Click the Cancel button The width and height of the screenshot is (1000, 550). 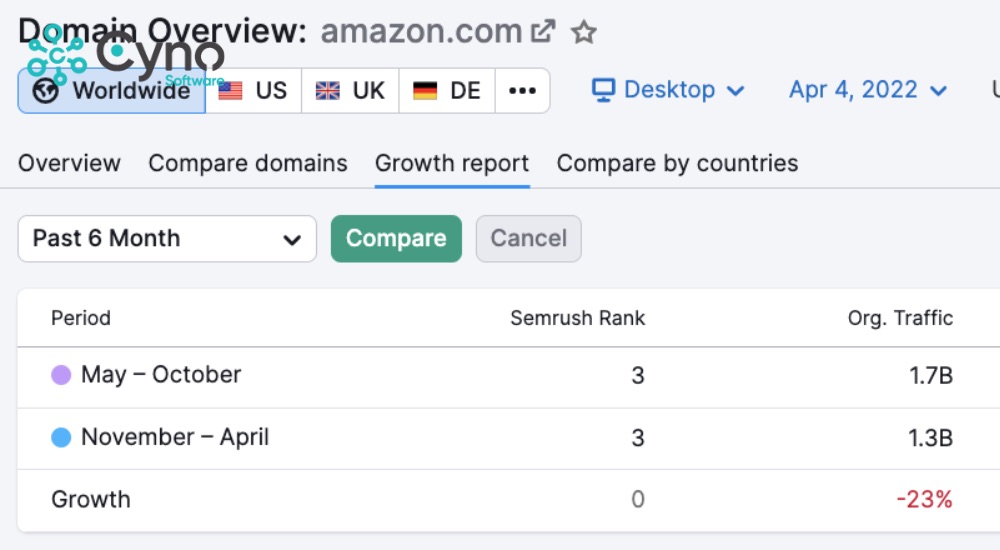(x=528, y=239)
